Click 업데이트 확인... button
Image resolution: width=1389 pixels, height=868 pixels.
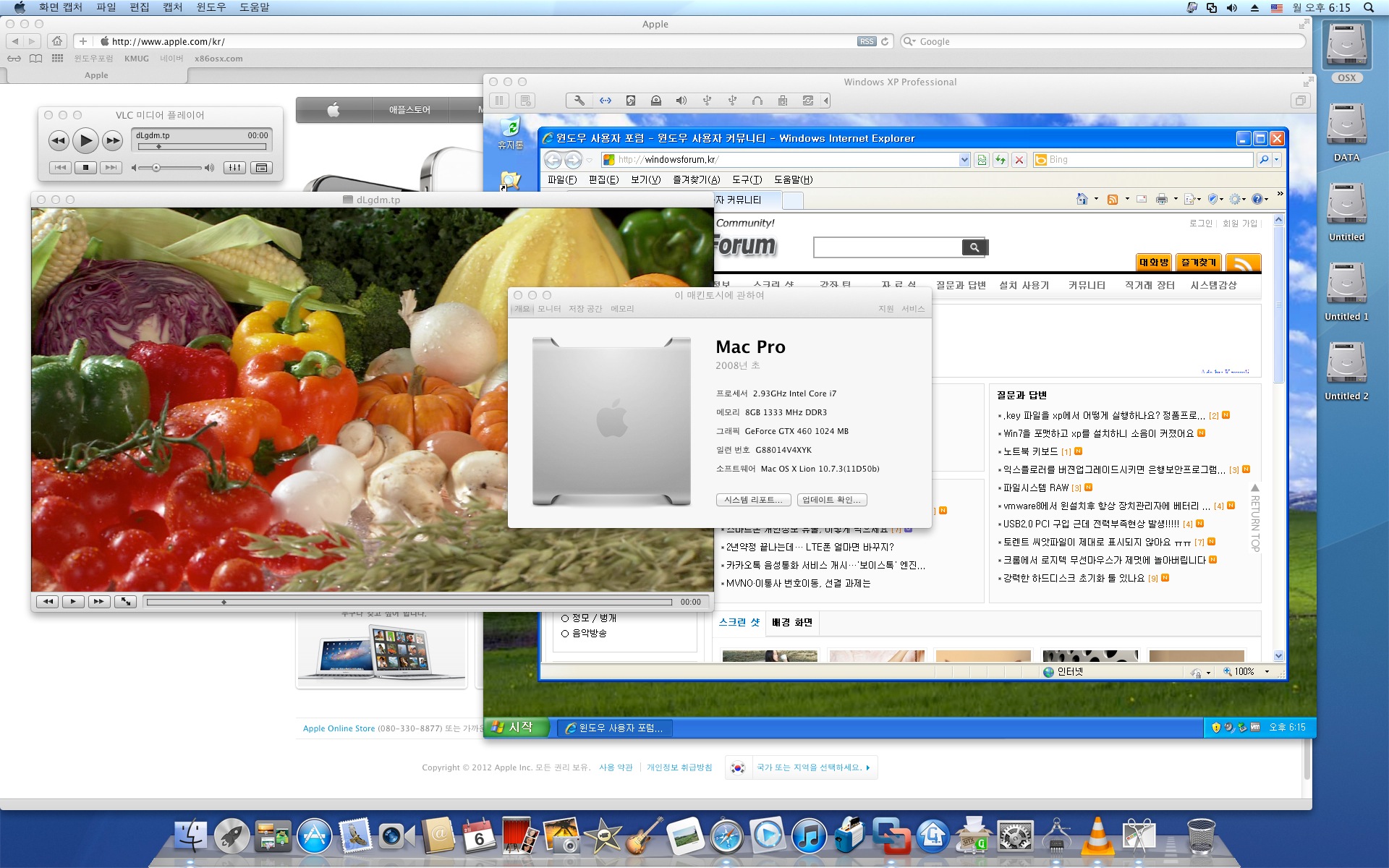[x=832, y=500]
